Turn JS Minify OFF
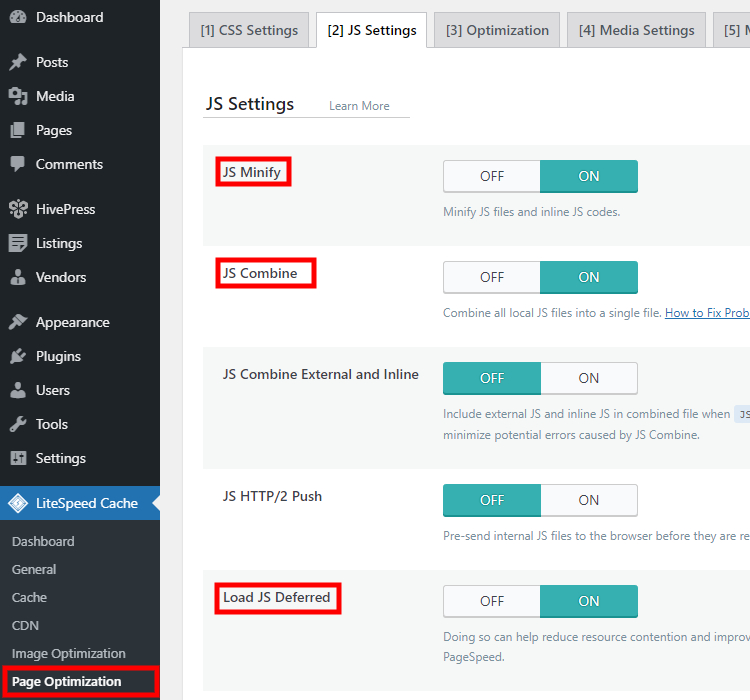The width and height of the screenshot is (750, 700). click(492, 176)
